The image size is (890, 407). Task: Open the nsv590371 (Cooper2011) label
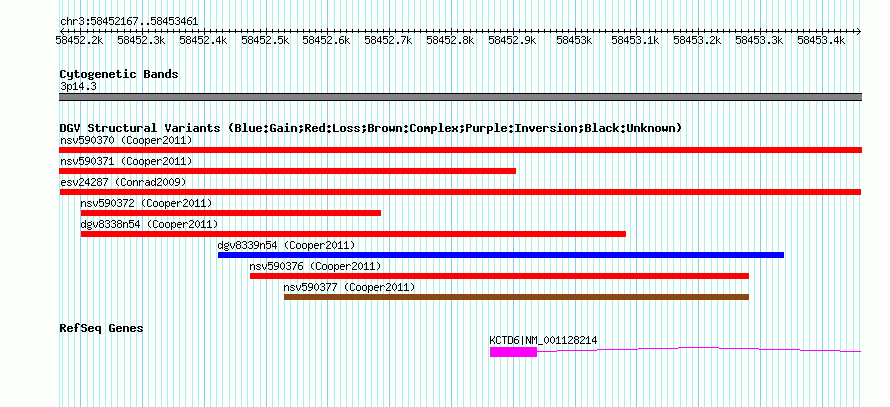click(126, 161)
